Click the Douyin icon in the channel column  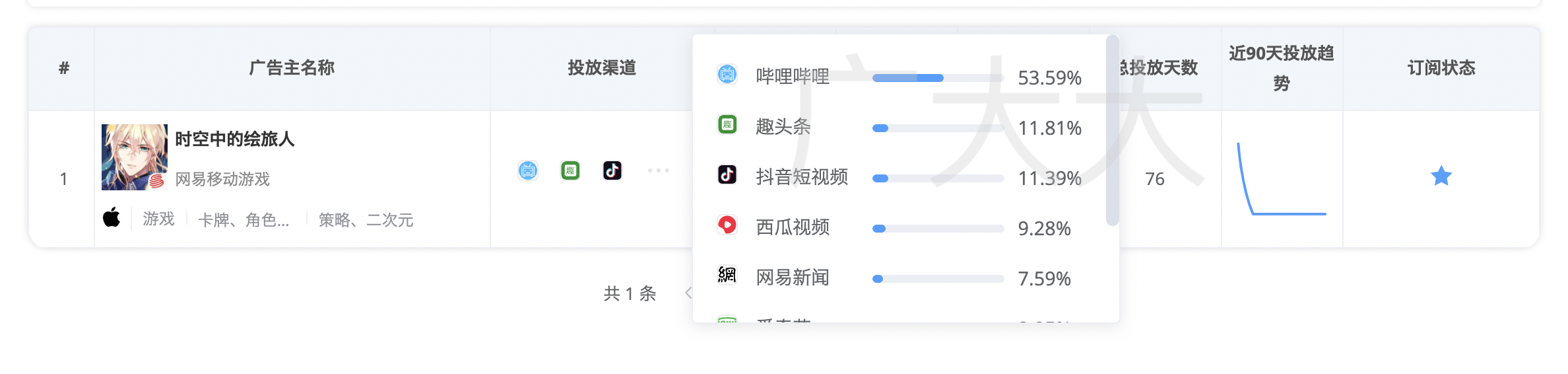click(x=612, y=170)
